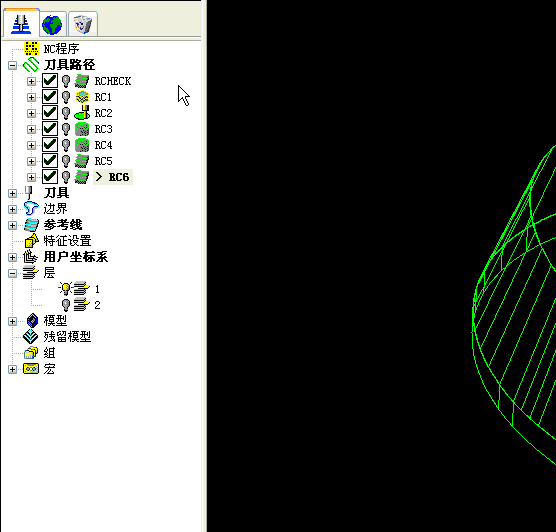Collapse the 层 levels branch
The image size is (556, 532).
click(x=12, y=273)
